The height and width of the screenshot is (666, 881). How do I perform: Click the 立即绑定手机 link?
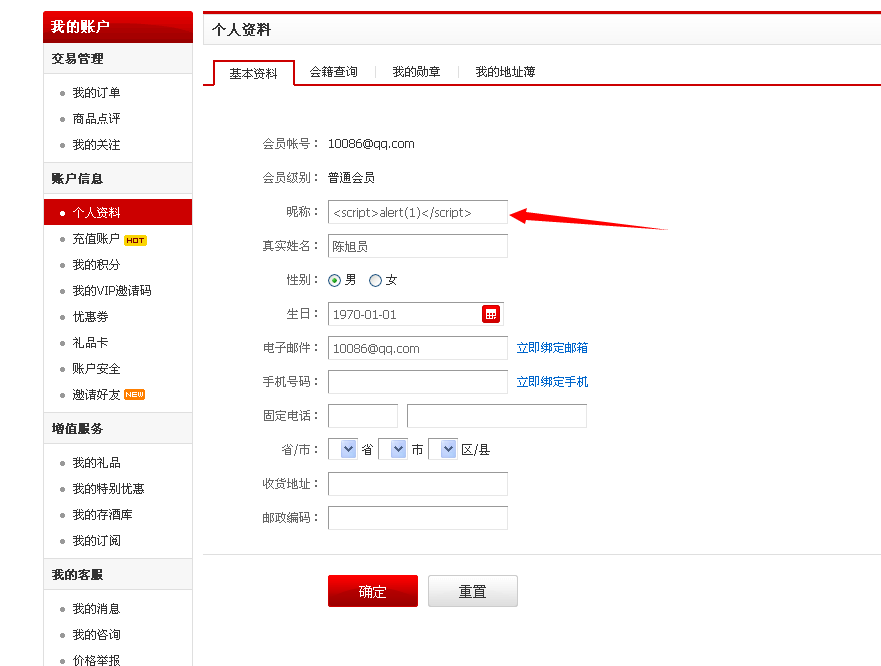click(x=552, y=382)
